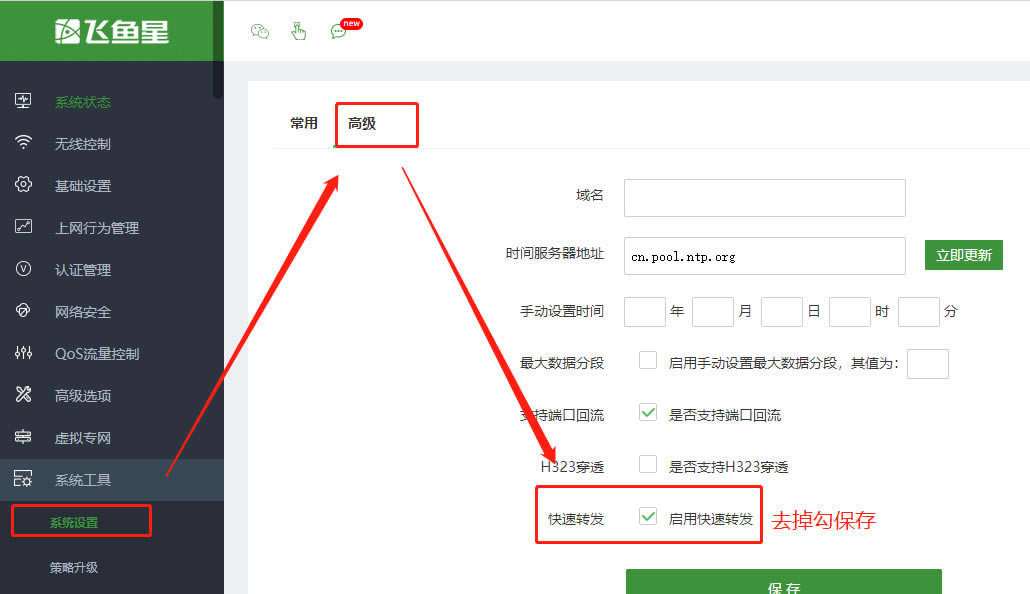Click the WeChat icon in top bar
1030x594 pixels.
(259, 31)
